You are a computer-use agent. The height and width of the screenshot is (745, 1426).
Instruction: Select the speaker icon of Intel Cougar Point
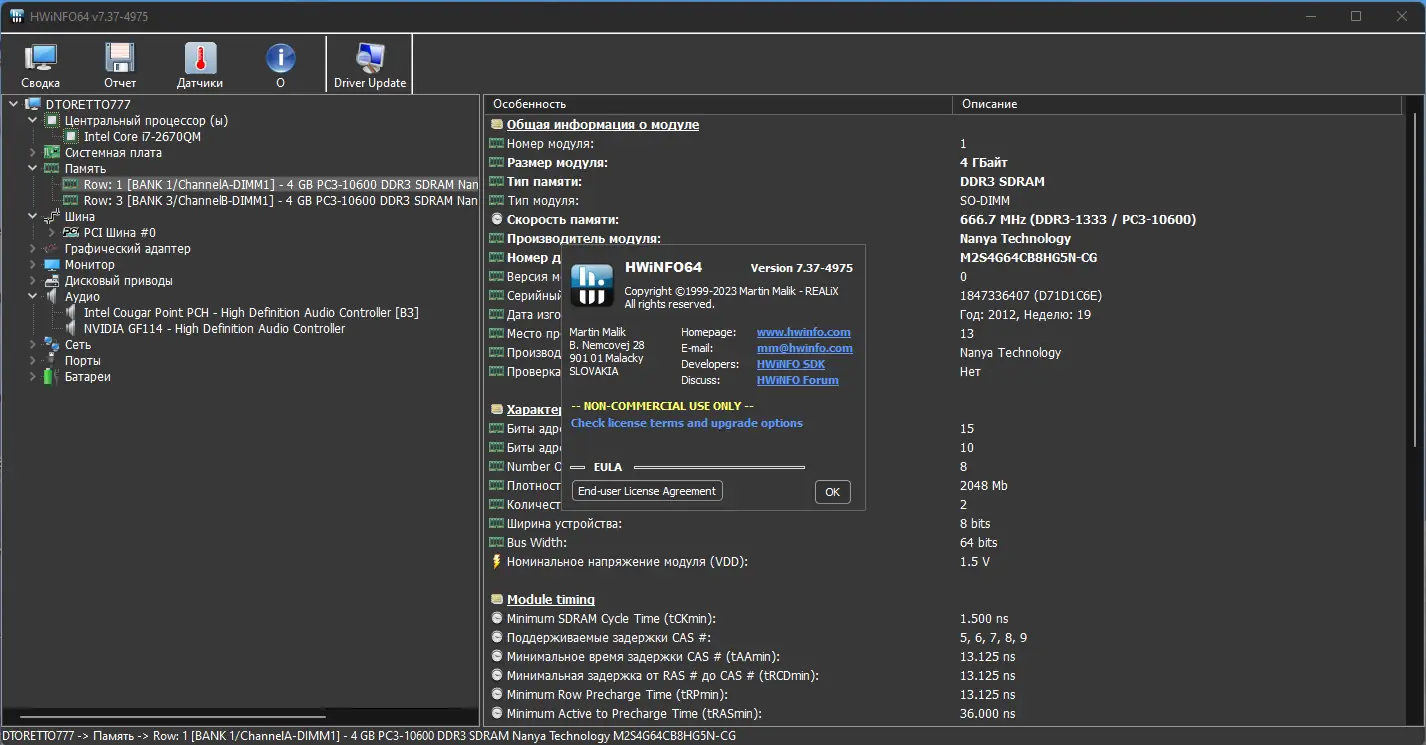[x=71, y=312]
